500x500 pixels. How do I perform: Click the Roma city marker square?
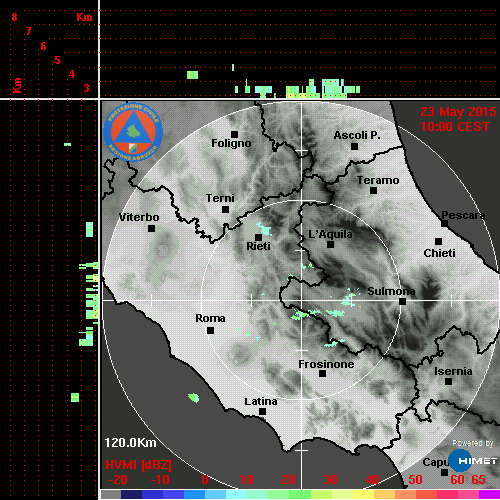tap(210, 330)
